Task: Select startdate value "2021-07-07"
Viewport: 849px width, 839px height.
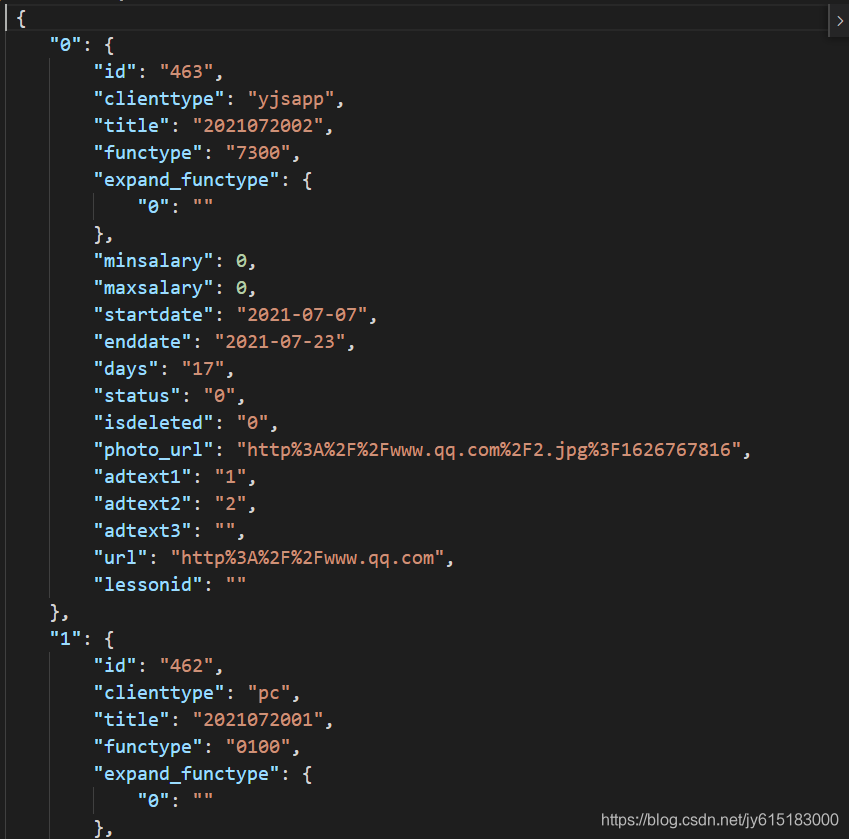Action: (302, 315)
